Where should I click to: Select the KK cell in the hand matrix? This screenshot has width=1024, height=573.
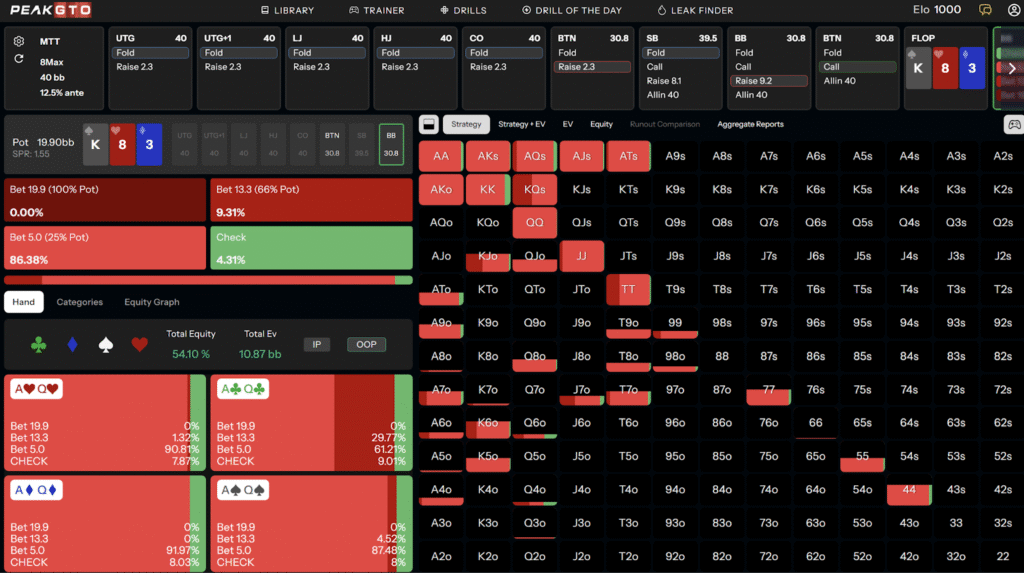point(488,189)
